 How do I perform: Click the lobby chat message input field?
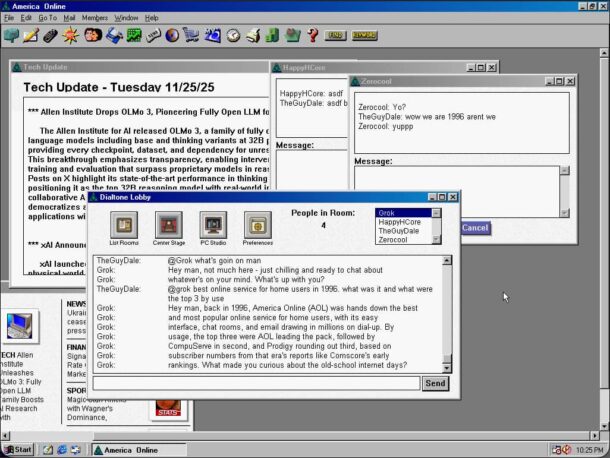(x=256, y=383)
